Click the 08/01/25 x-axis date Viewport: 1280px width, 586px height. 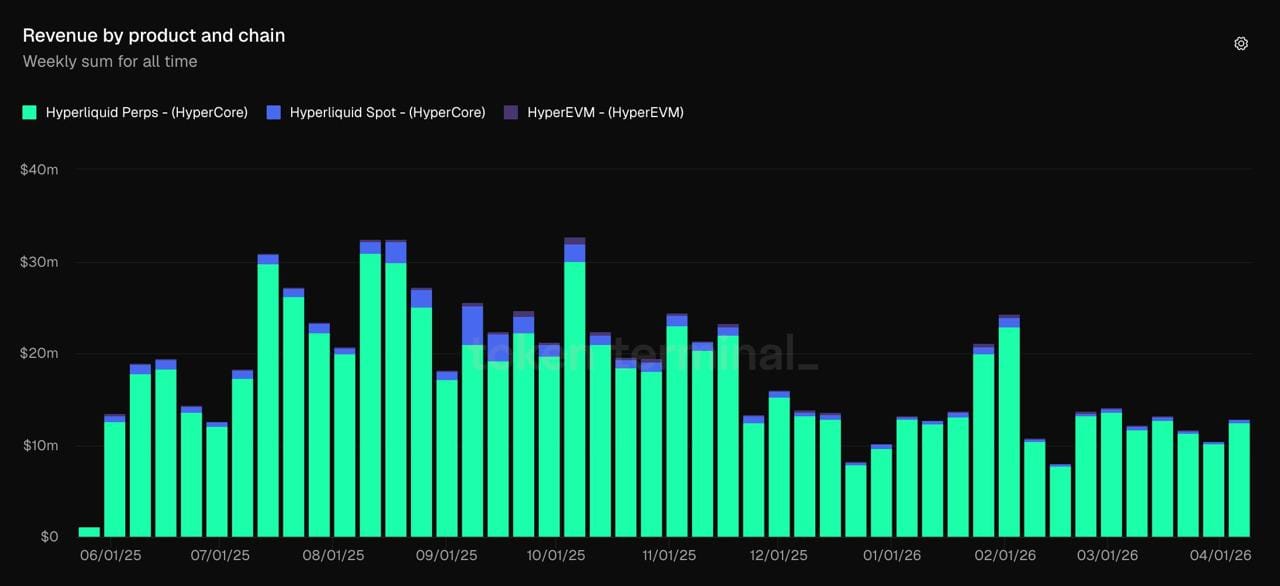point(333,555)
